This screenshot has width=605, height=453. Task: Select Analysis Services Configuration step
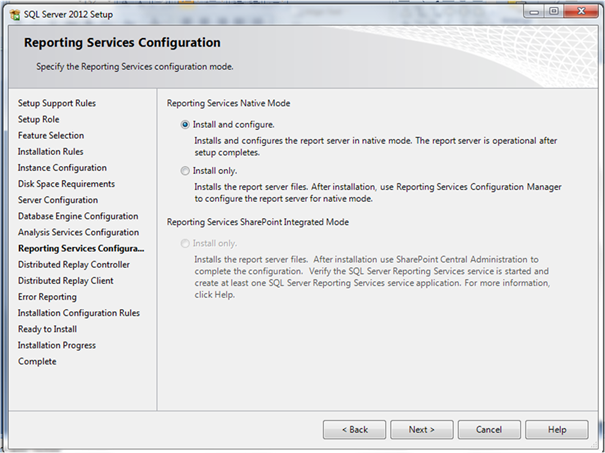click(x=78, y=232)
